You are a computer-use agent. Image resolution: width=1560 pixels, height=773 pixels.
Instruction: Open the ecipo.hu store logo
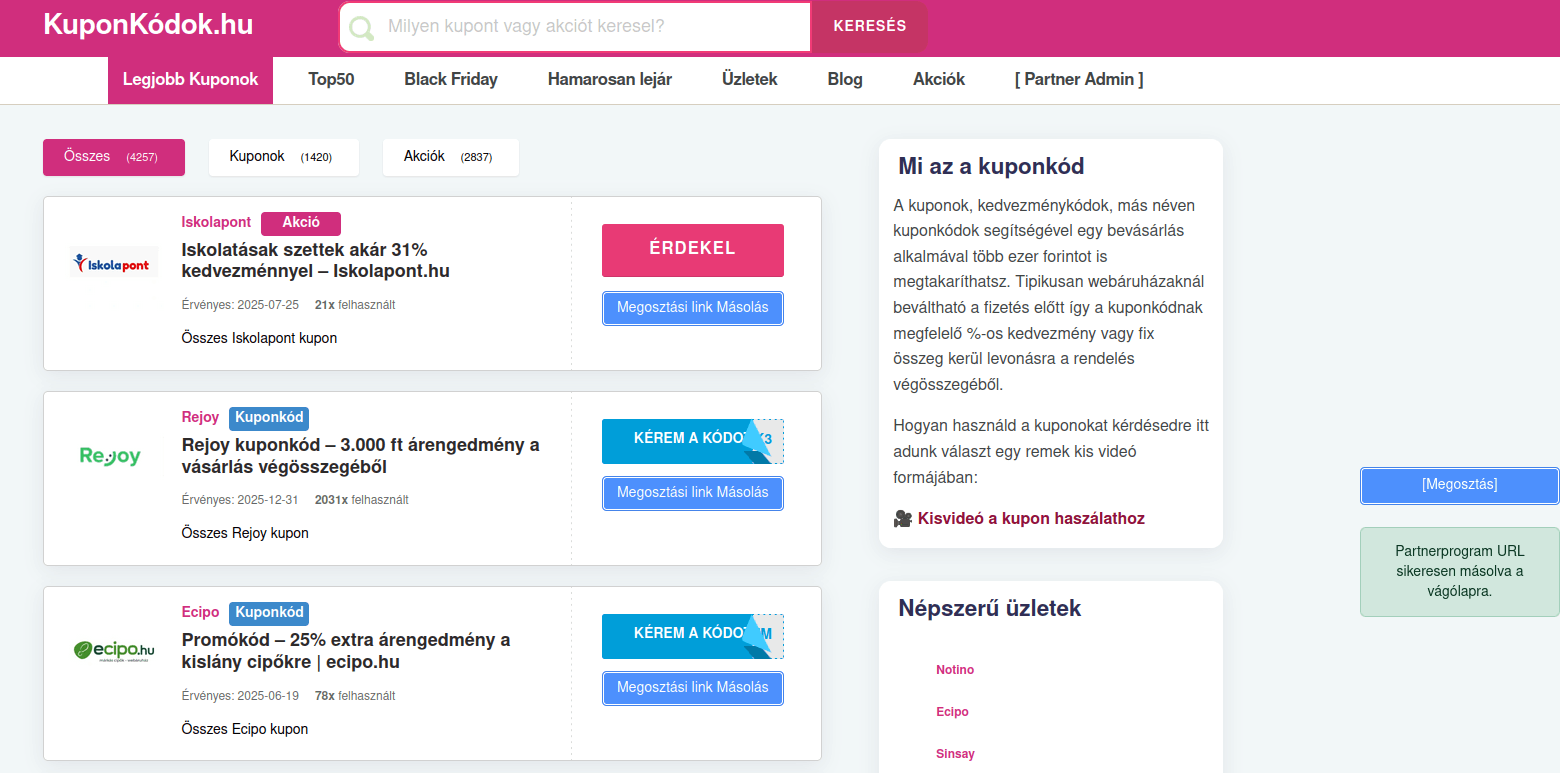(114, 652)
